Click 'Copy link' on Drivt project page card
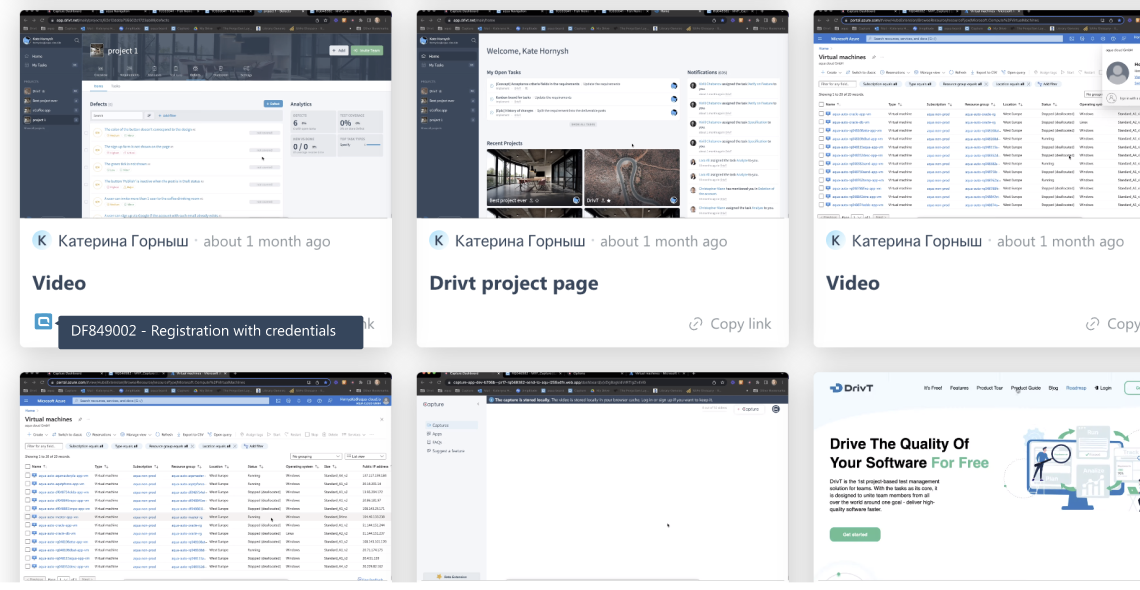 (730, 324)
